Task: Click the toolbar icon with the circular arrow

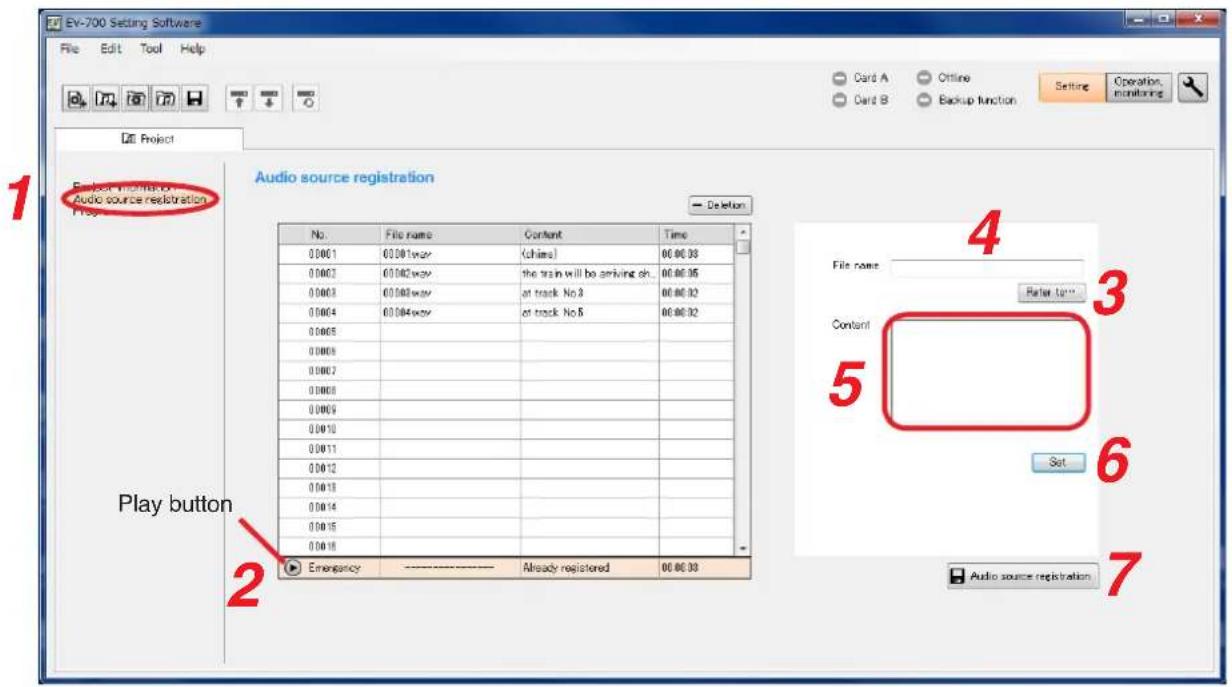Action: pos(304,99)
